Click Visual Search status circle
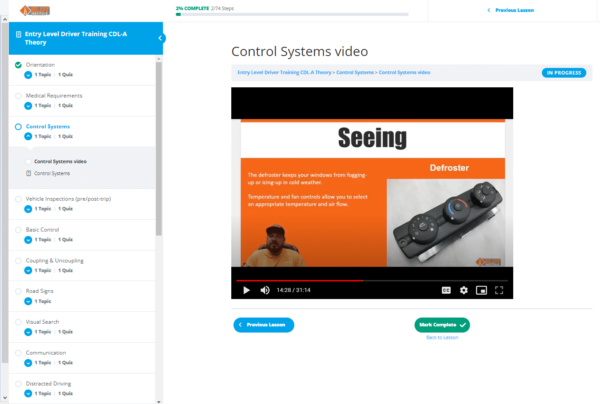This screenshot has height=404, width=600. pyautogui.click(x=18, y=322)
